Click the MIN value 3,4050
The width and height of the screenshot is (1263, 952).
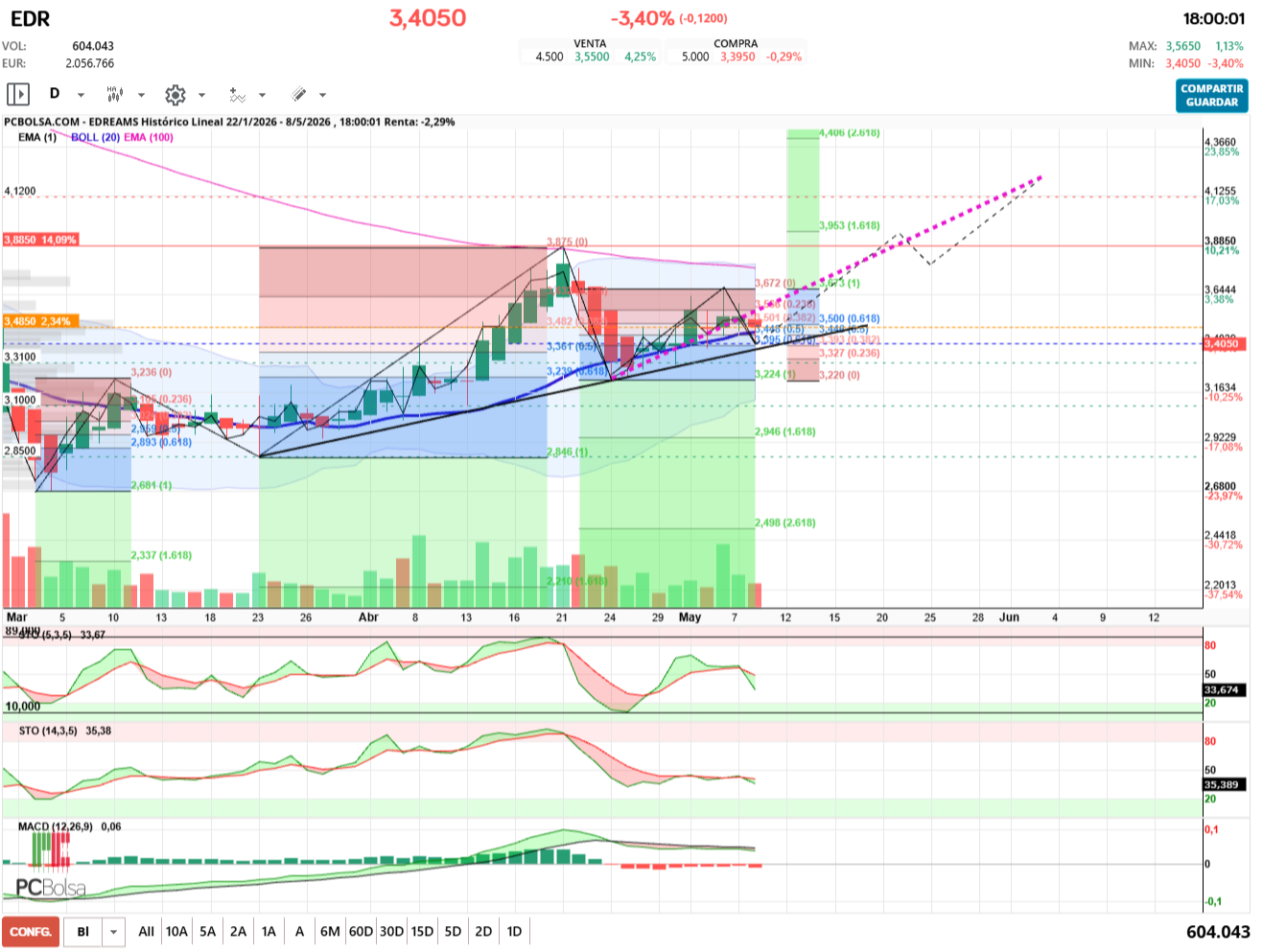tap(1183, 63)
